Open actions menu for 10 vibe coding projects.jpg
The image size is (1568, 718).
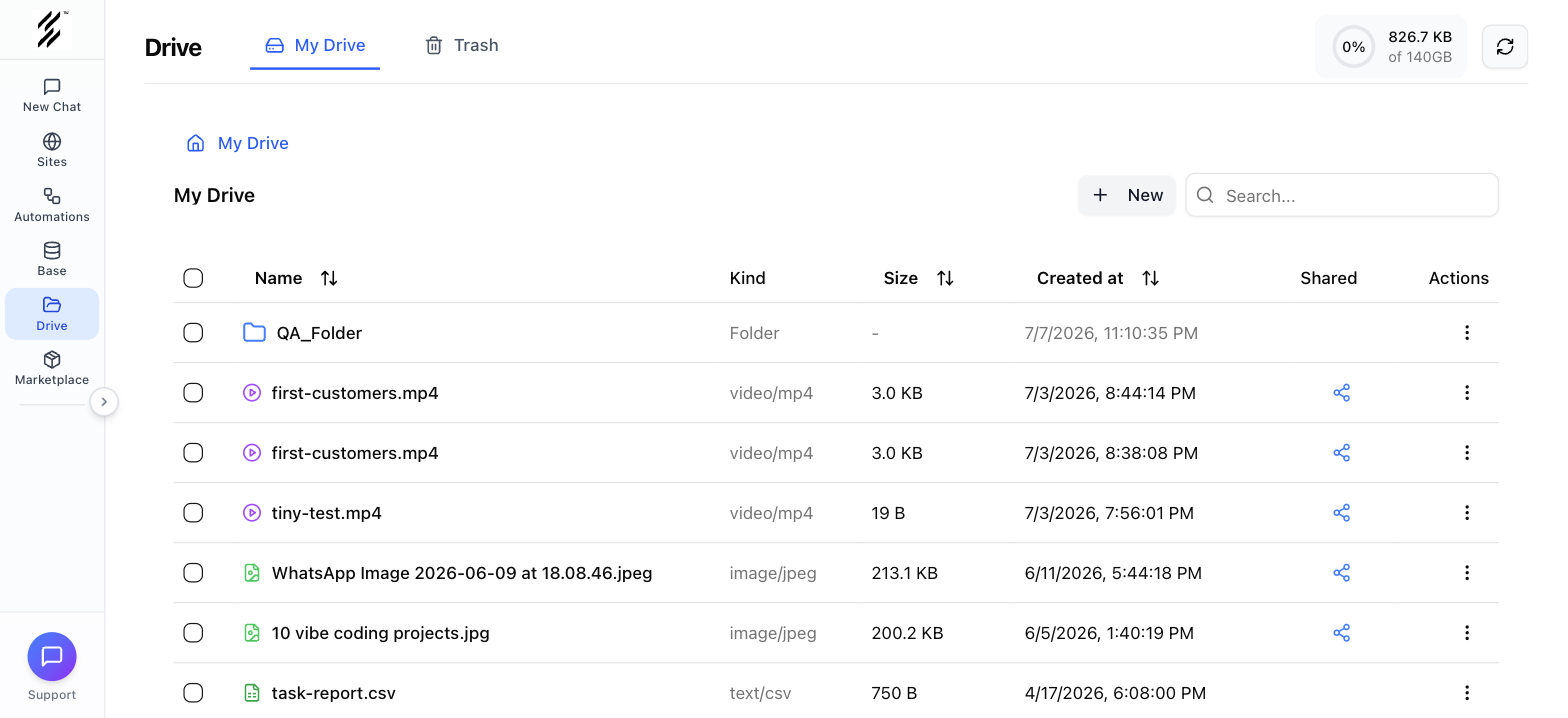pos(1467,633)
